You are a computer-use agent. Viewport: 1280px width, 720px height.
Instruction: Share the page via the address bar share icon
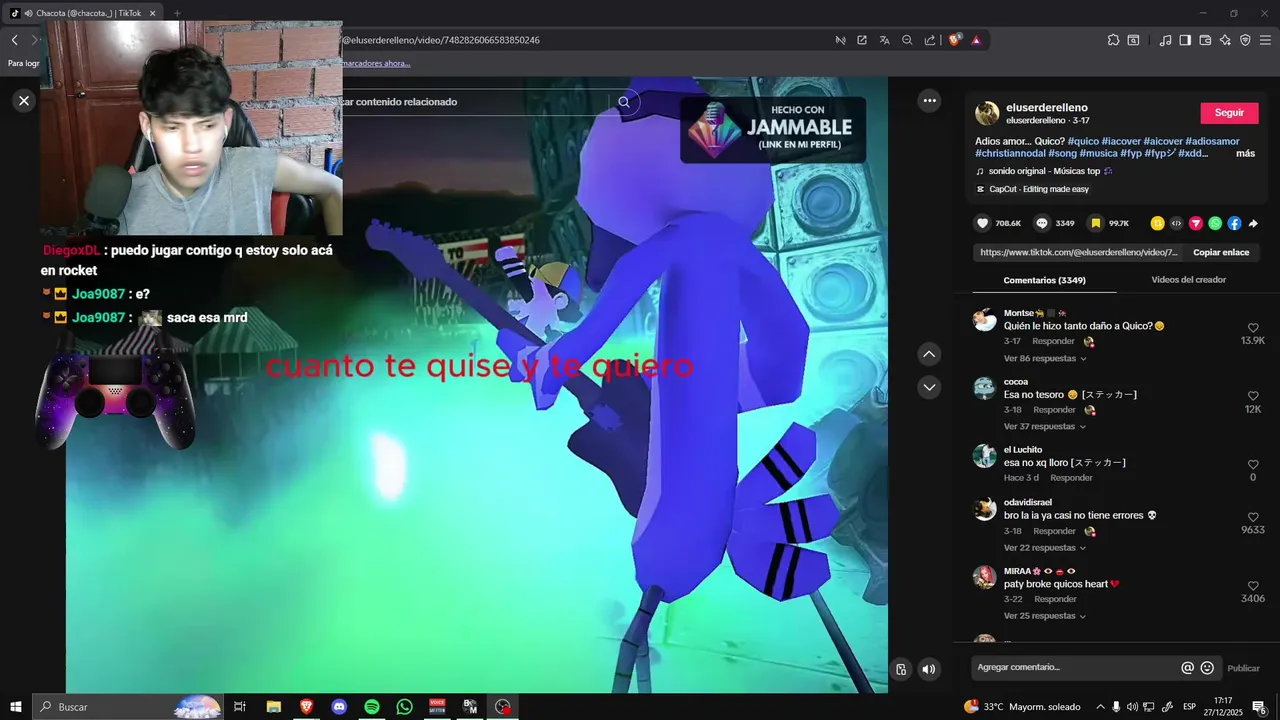click(x=930, y=40)
